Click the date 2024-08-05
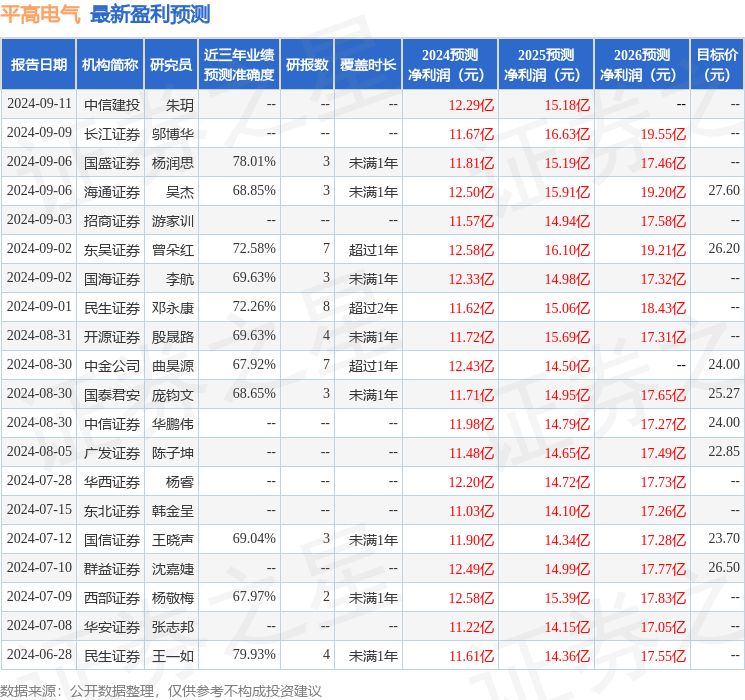Viewport: 745px width, 700px height. click(x=39, y=451)
